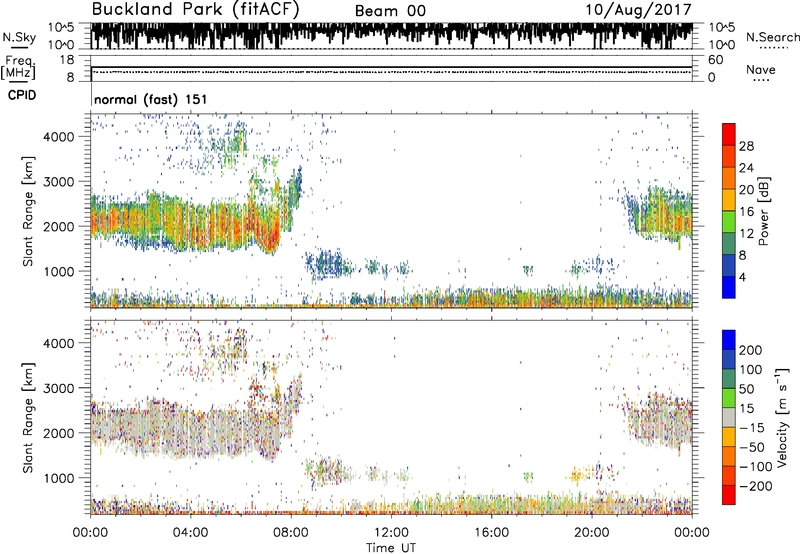Click the '3000' tick on power panel
The width and height of the screenshot is (800, 554).
coord(59,181)
